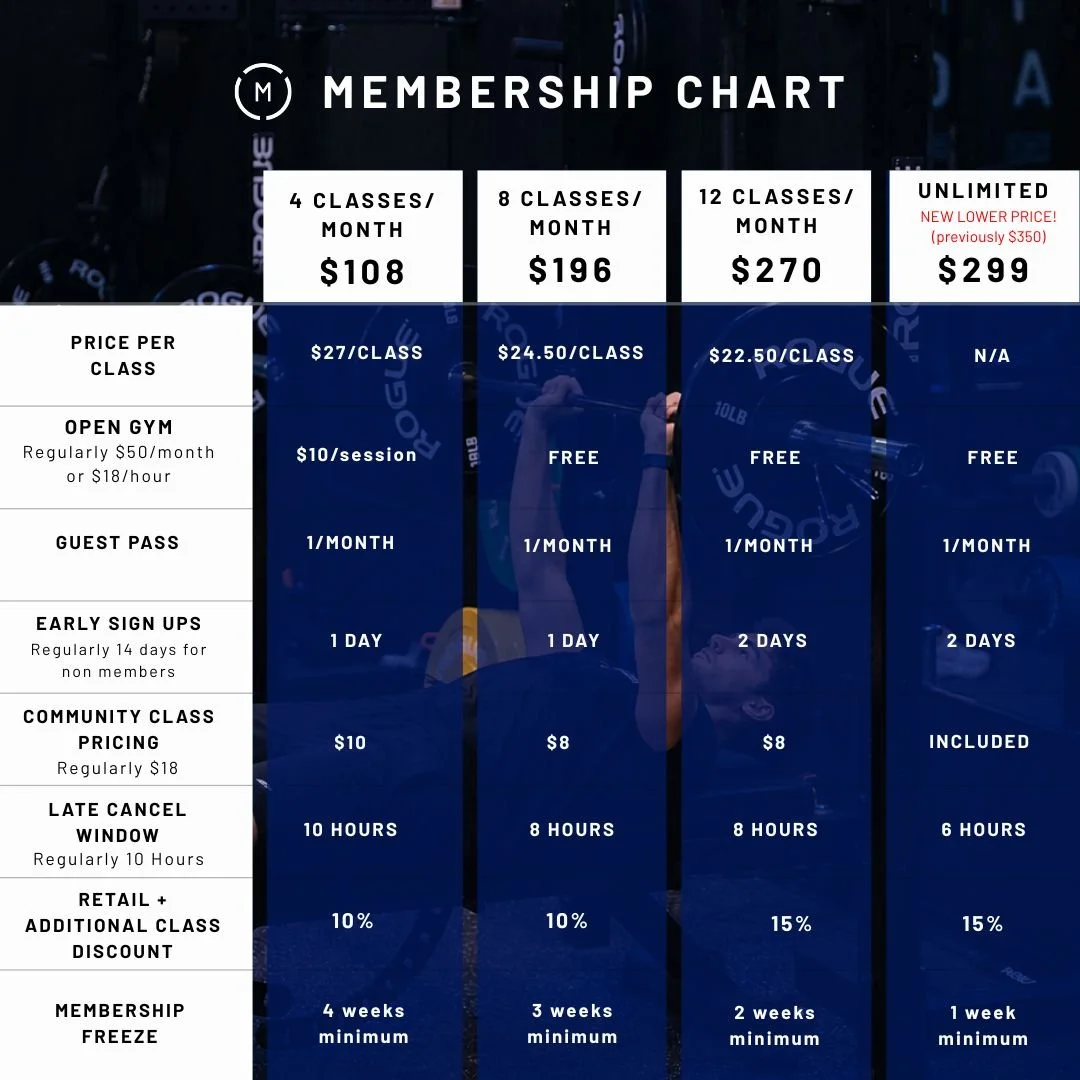This screenshot has width=1080, height=1080.
Task: Click the $27/CLASS price cell
Action: tap(367, 353)
